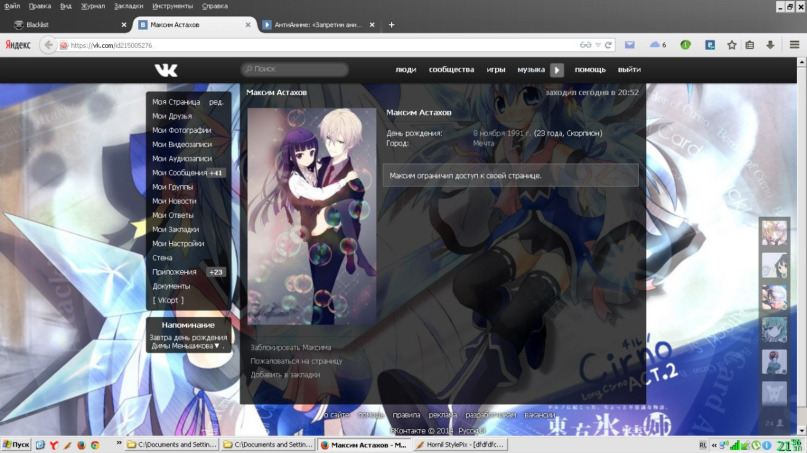Open [ VKopt ] settings in sidebar
The image size is (807, 453).
168,300
